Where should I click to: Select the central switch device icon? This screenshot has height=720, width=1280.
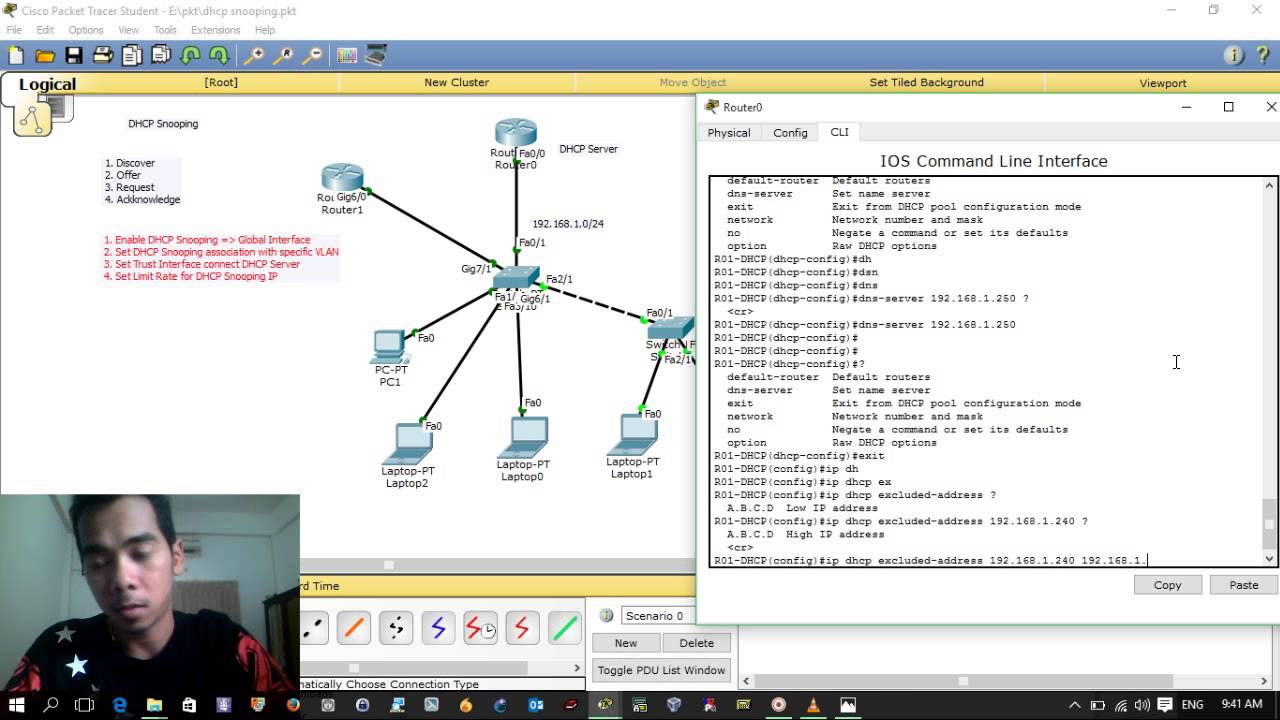coord(516,278)
